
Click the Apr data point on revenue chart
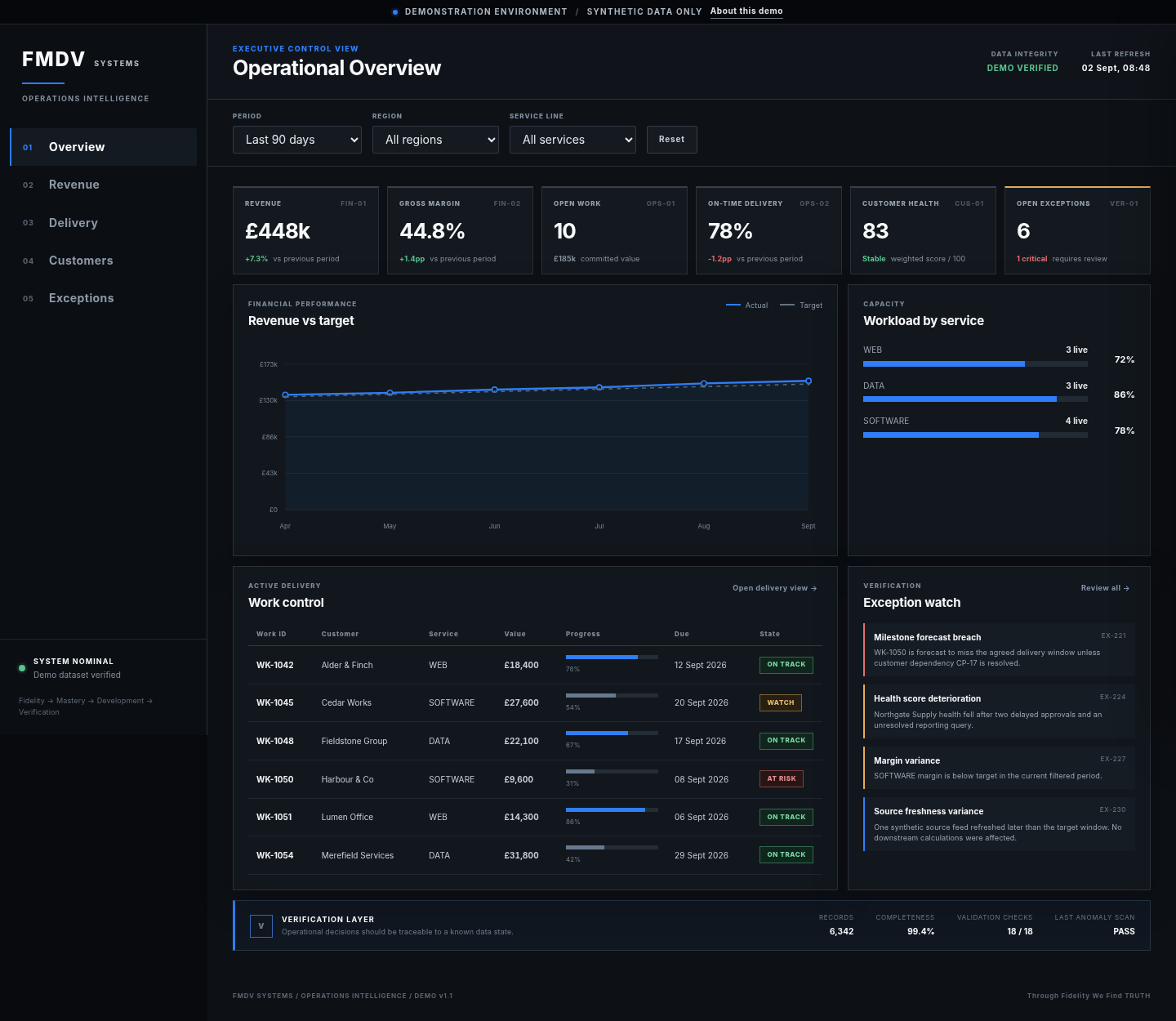click(285, 395)
